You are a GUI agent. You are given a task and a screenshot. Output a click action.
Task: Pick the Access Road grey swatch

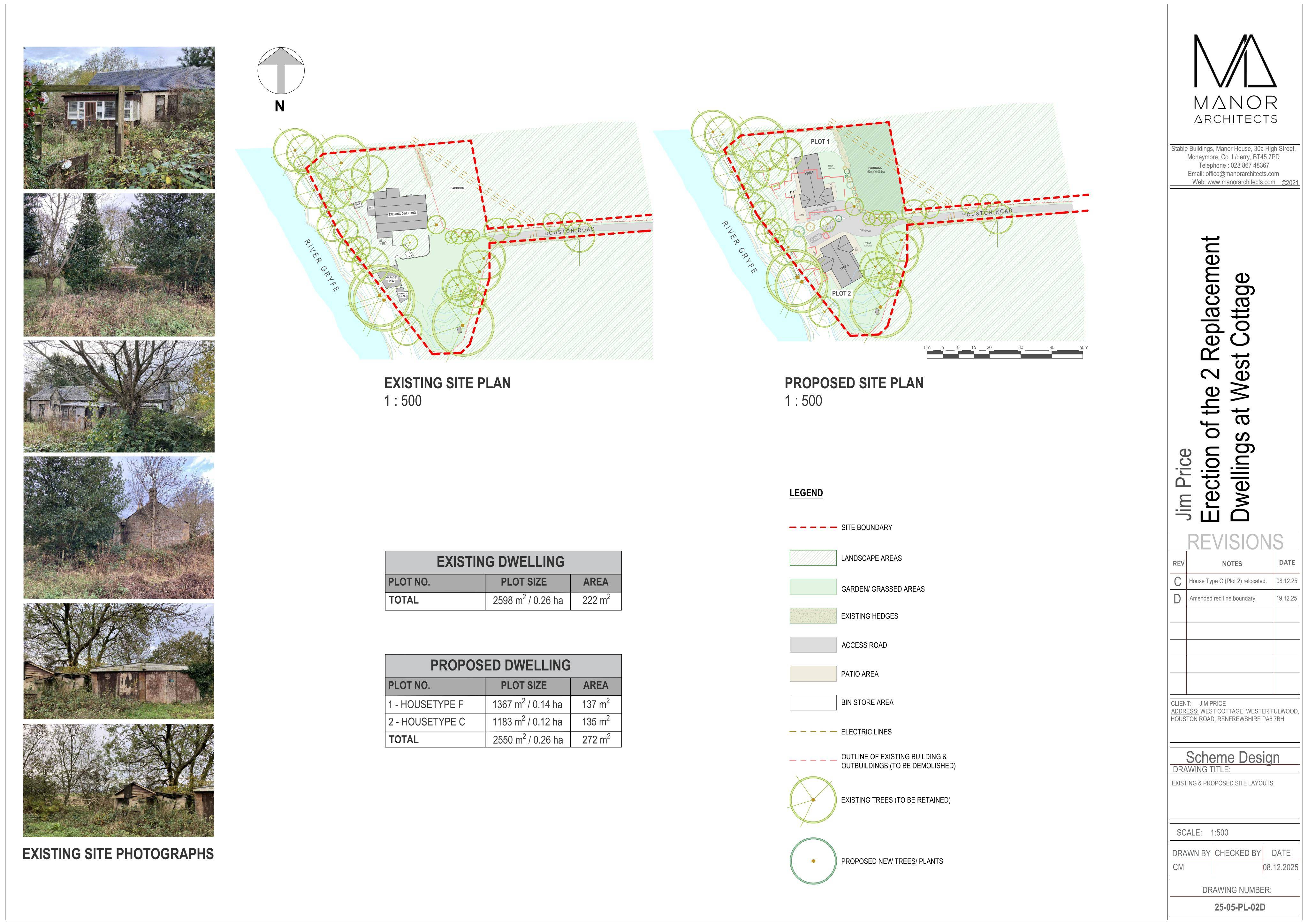pyautogui.click(x=813, y=645)
